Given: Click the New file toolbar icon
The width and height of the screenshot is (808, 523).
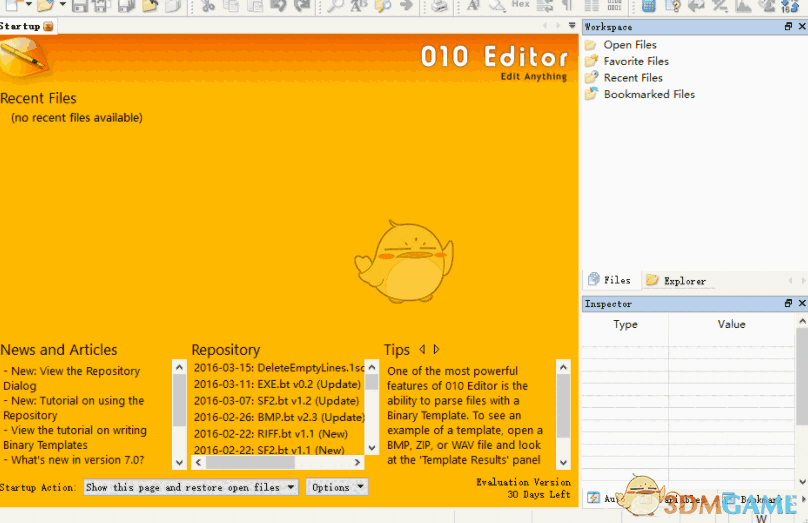Looking at the screenshot, I should (11, 5).
